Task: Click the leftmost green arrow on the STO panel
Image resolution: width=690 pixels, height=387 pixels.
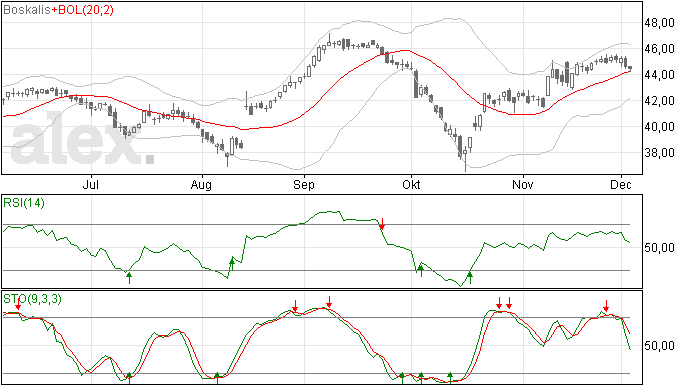Action: point(129,378)
